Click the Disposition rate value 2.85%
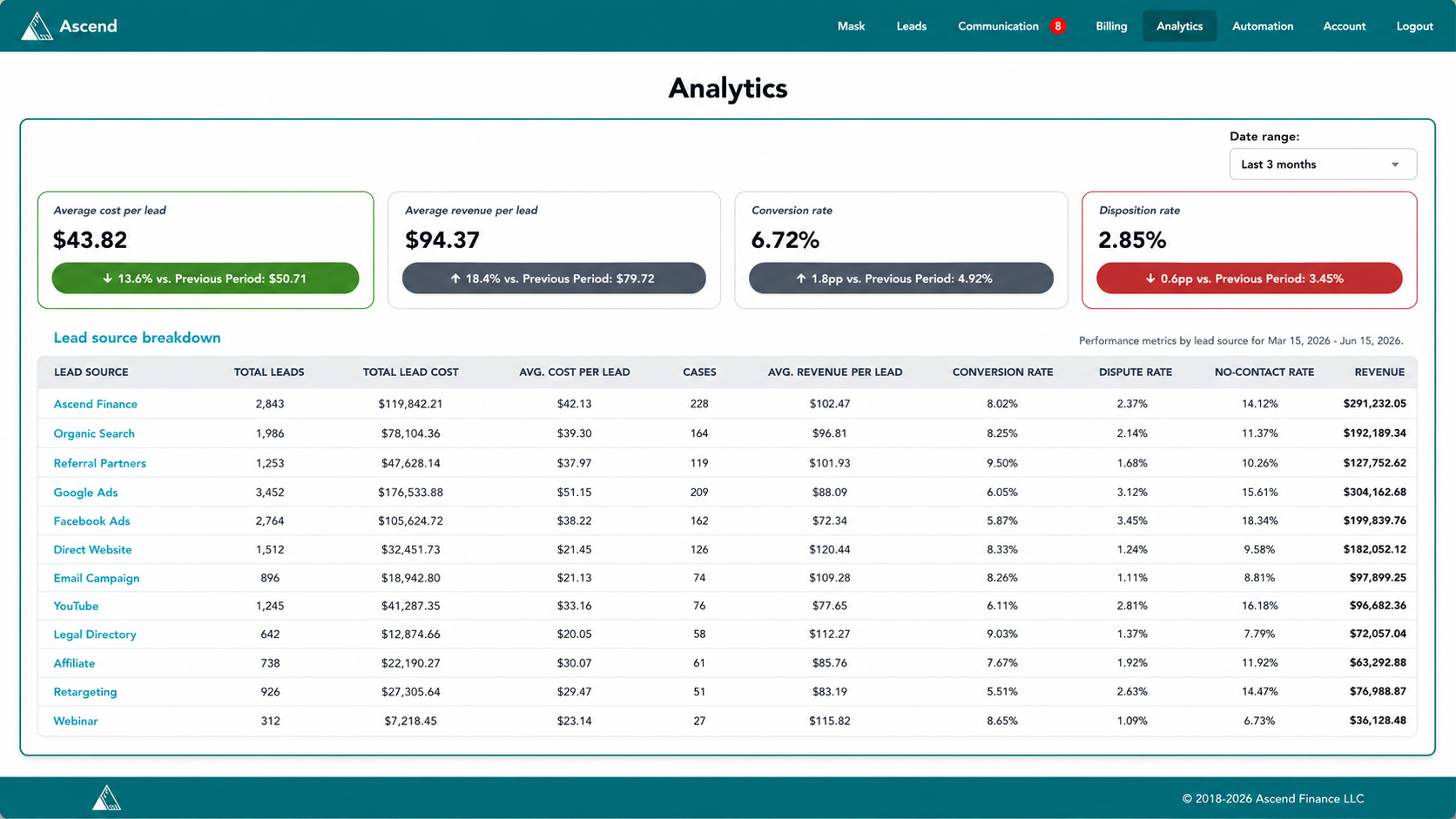The width and height of the screenshot is (1456, 819). (1132, 240)
